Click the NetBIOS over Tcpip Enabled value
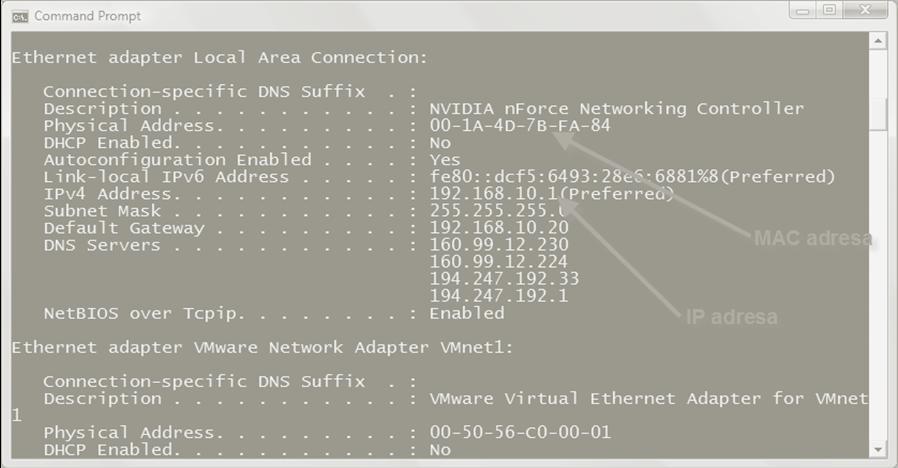898x468 pixels. click(x=467, y=313)
